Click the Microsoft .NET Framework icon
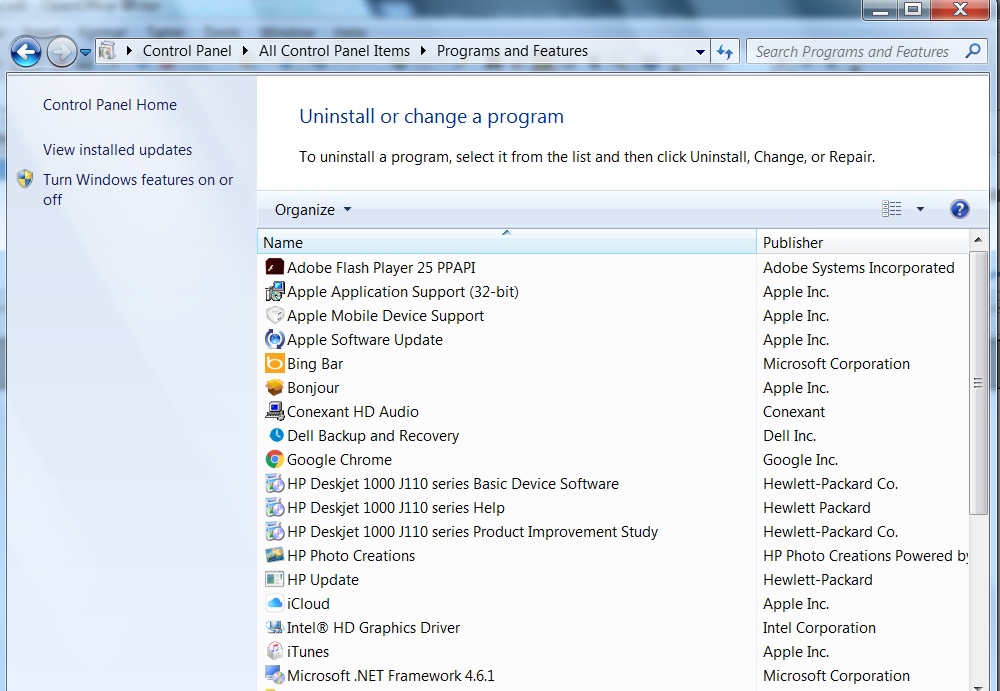Viewport: 1000px width, 691px height. coord(274,675)
